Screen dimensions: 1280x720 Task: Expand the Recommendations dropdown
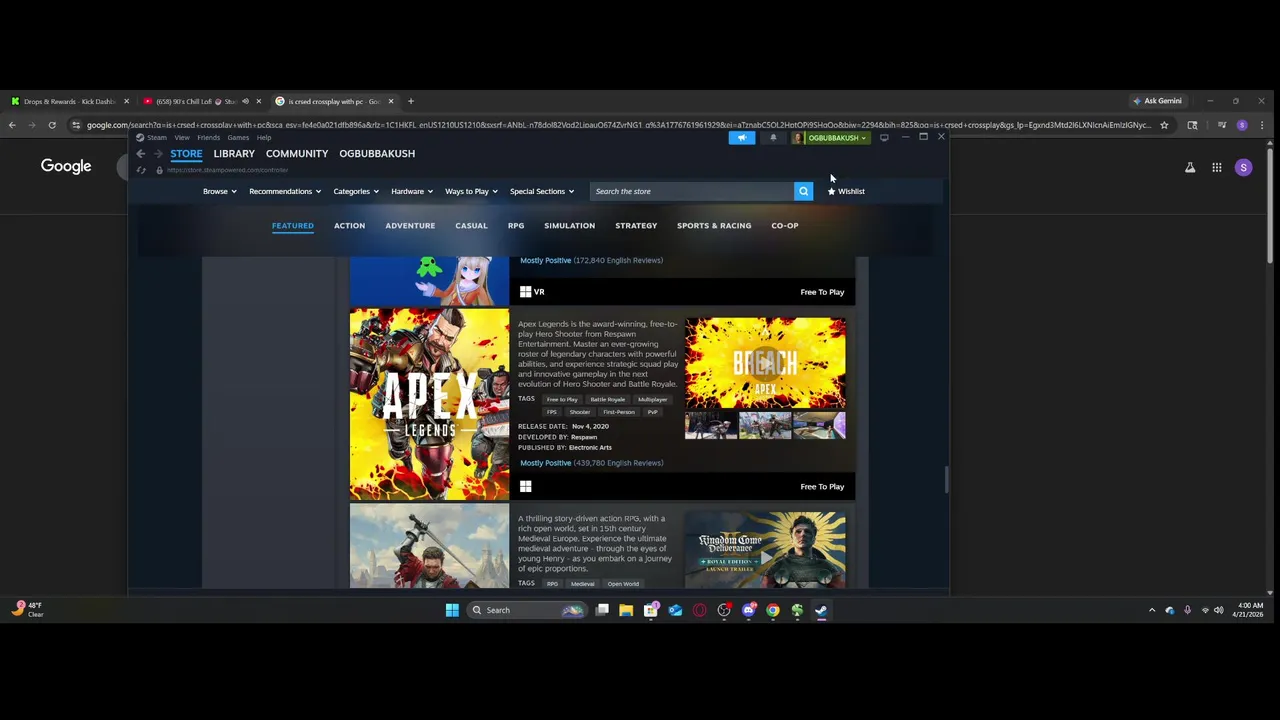click(285, 191)
